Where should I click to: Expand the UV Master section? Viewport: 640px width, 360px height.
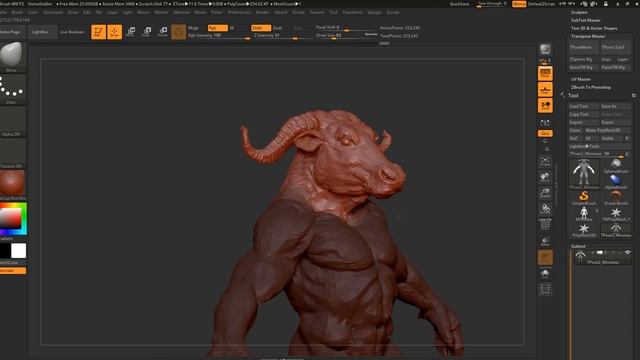click(x=581, y=79)
